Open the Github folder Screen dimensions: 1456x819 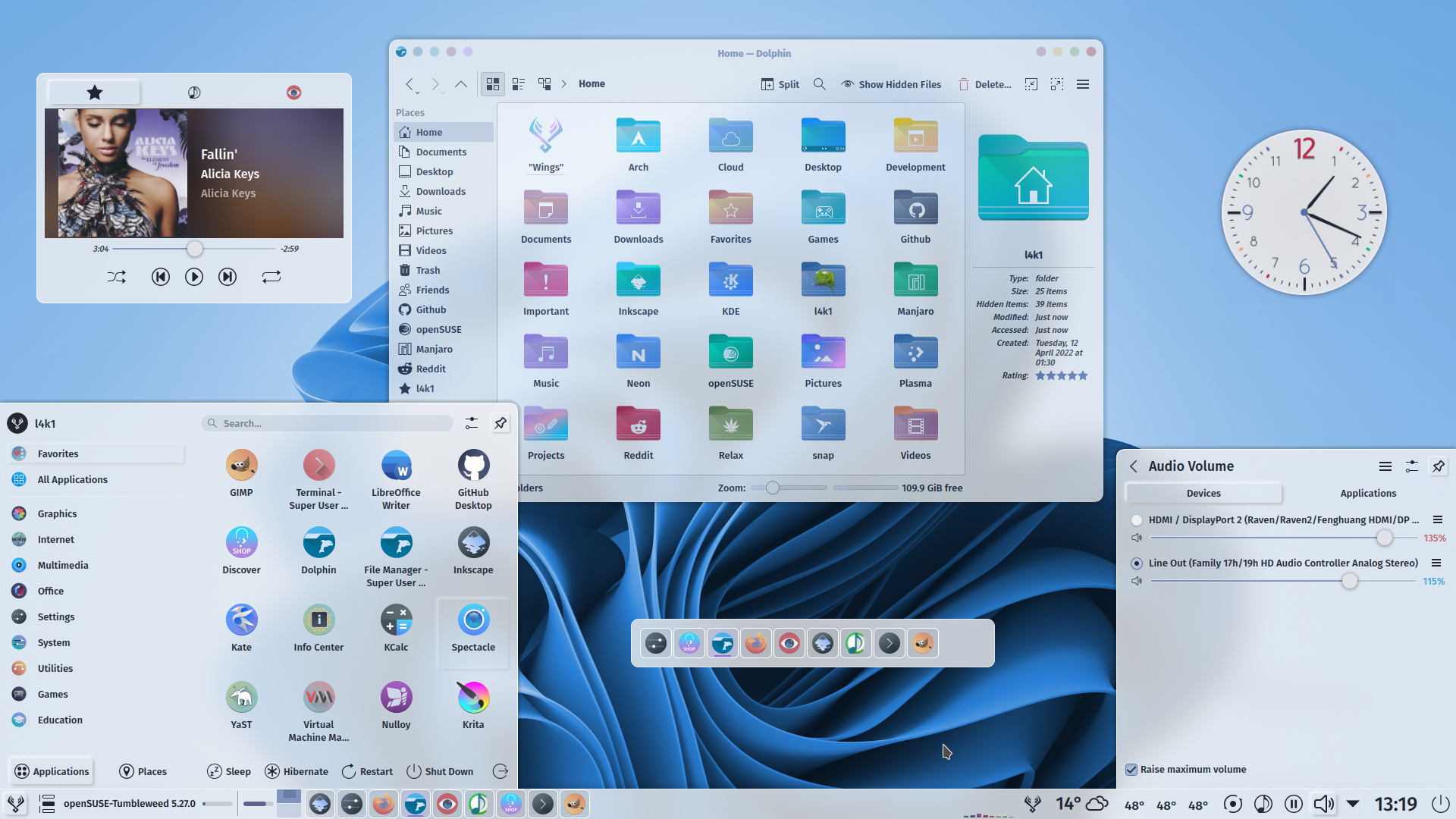[x=915, y=216]
